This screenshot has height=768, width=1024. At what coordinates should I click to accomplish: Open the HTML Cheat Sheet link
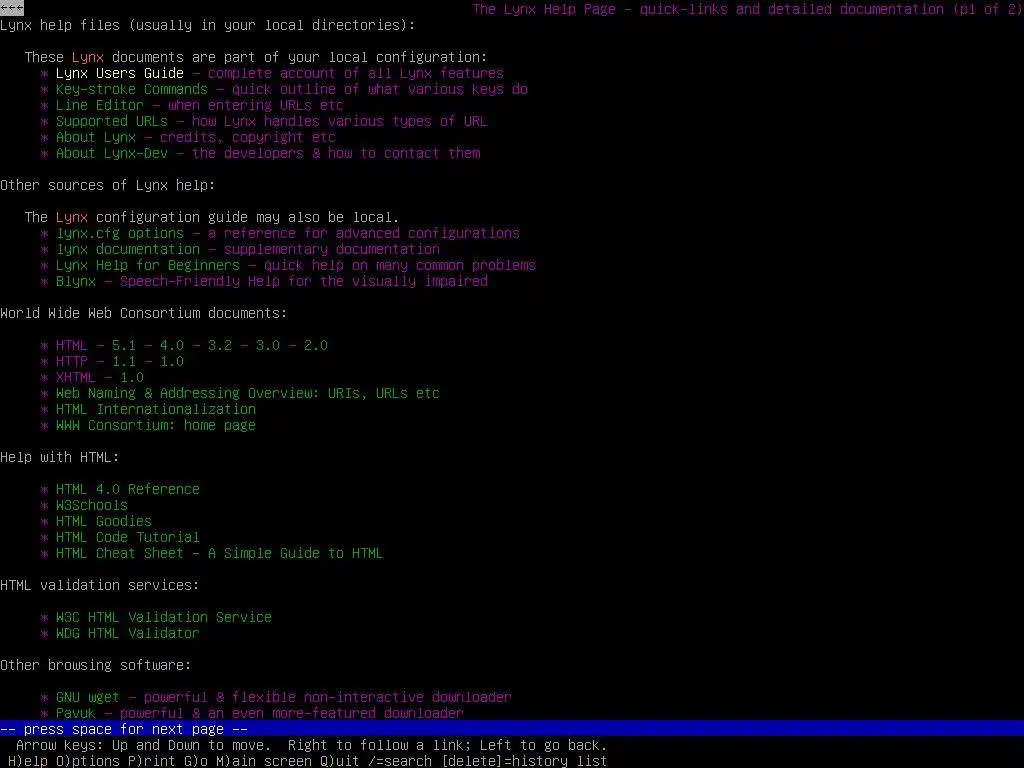[x=219, y=553]
